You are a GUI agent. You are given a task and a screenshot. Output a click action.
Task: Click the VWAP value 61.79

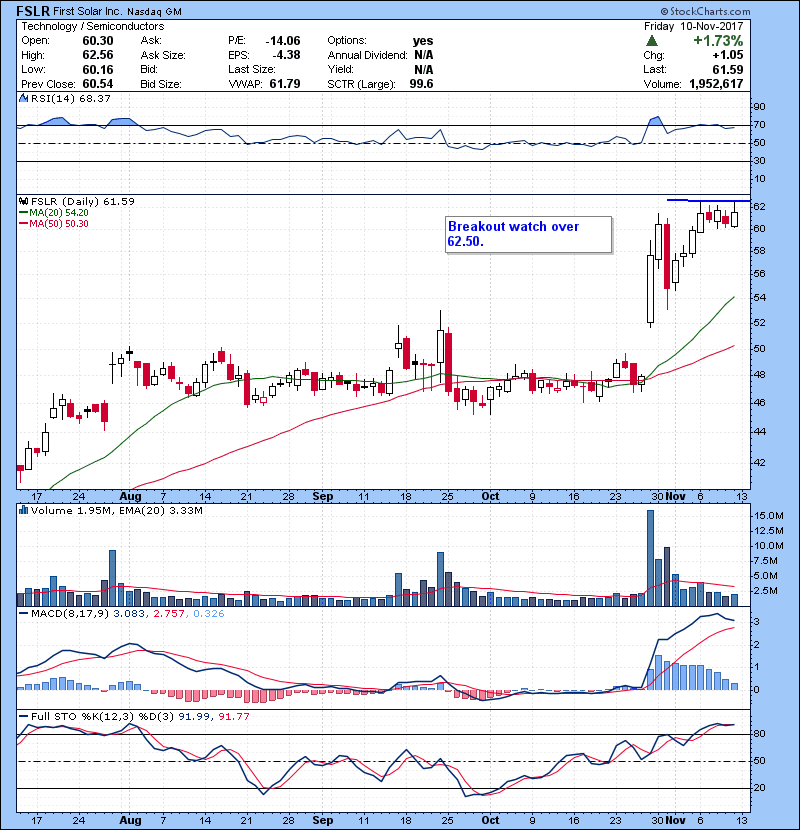pyautogui.click(x=285, y=84)
